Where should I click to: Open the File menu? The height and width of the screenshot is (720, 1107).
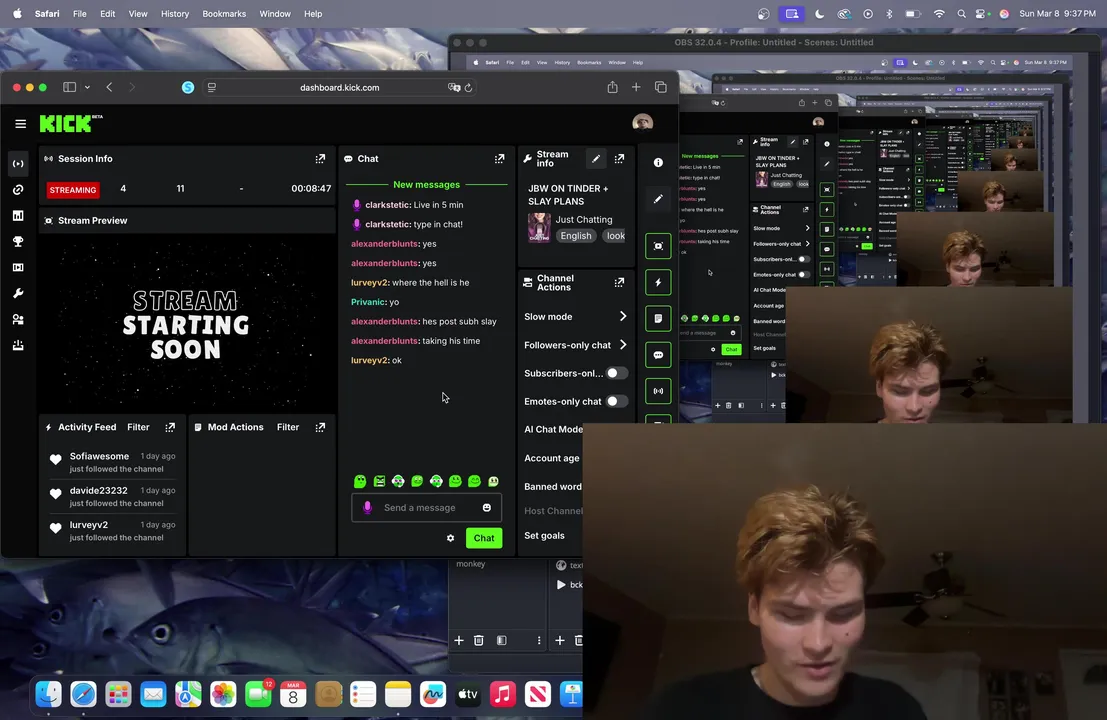(x=80, y=13)
